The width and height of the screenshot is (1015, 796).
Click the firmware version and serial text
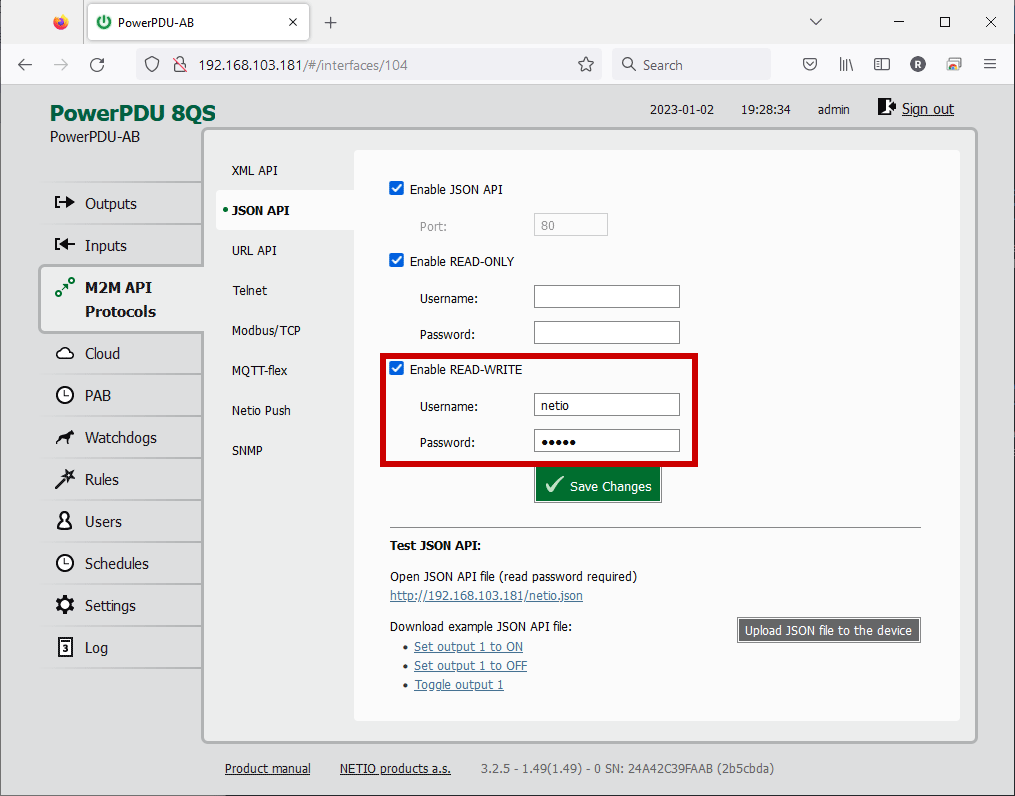(627, 769)
